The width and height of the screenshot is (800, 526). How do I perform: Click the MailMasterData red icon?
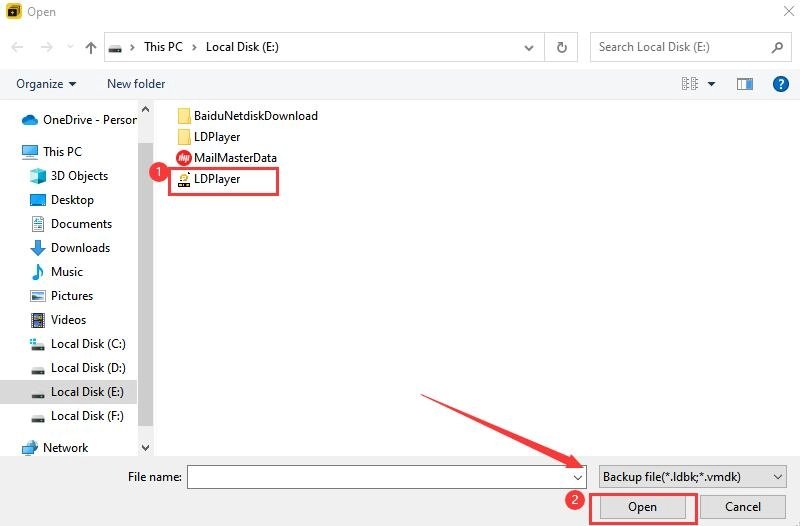(x=184, y=158)
